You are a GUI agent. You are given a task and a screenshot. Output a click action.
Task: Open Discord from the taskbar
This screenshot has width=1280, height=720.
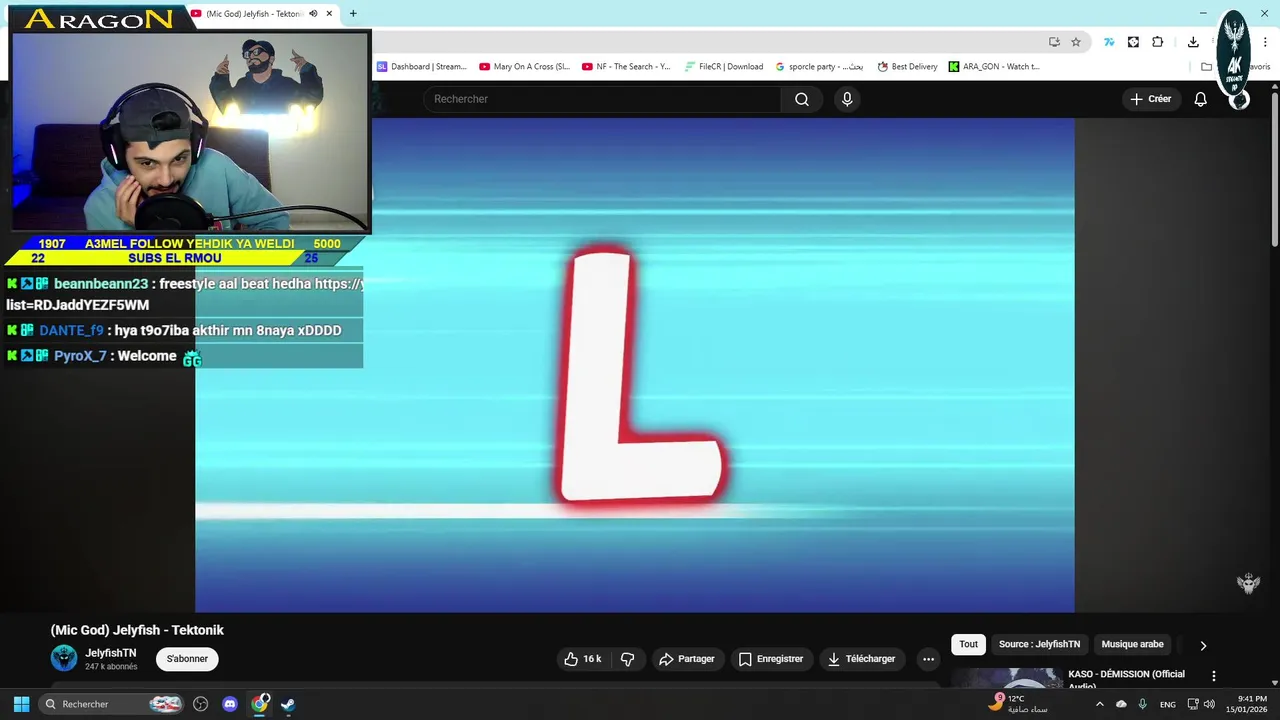coord(230,704)
